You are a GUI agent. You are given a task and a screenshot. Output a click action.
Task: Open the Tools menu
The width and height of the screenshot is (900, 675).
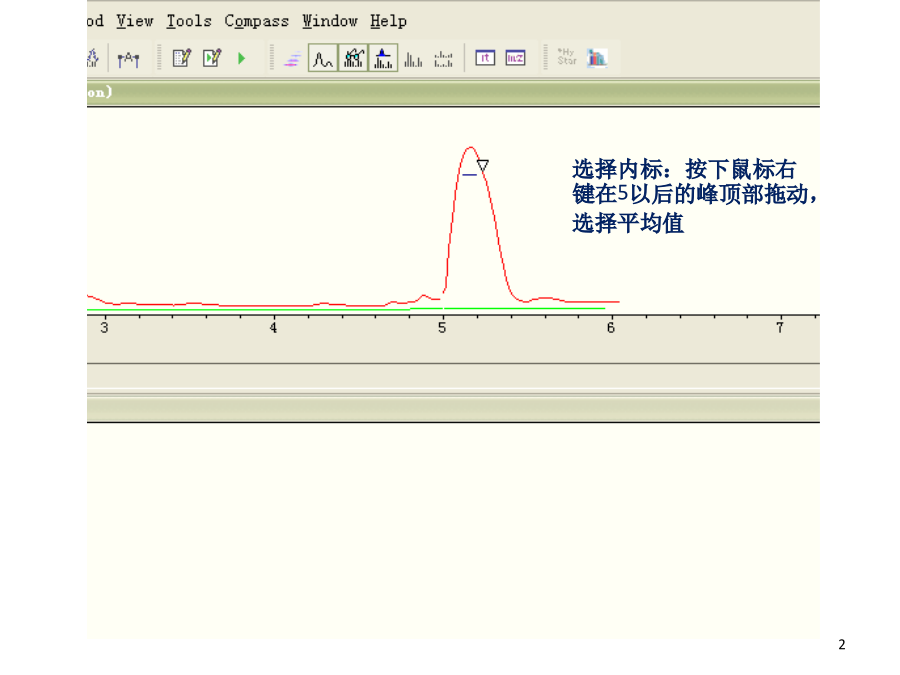point(189,21)
